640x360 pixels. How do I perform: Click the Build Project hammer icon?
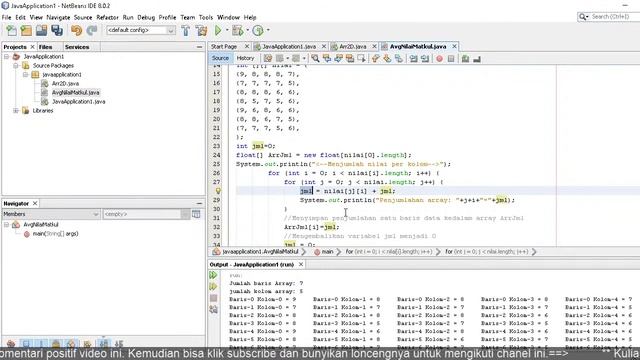click(186, 30)
